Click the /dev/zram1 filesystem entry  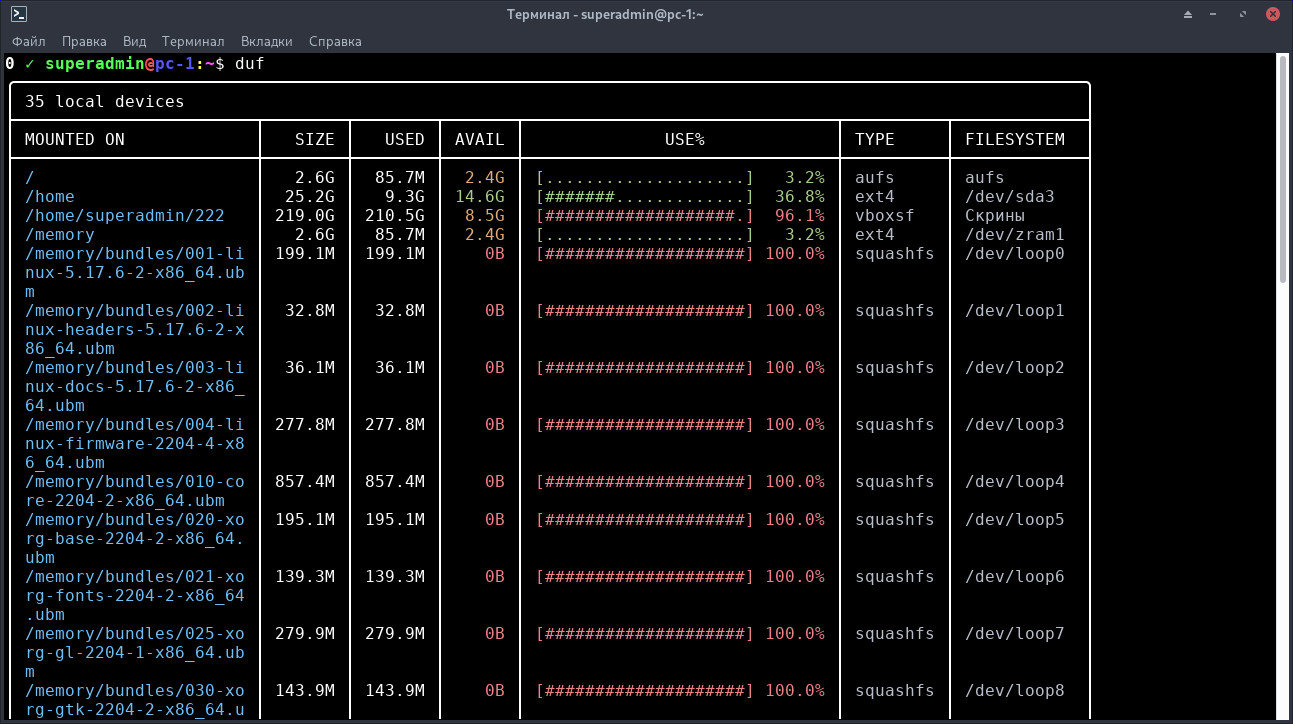[1015, 234]
